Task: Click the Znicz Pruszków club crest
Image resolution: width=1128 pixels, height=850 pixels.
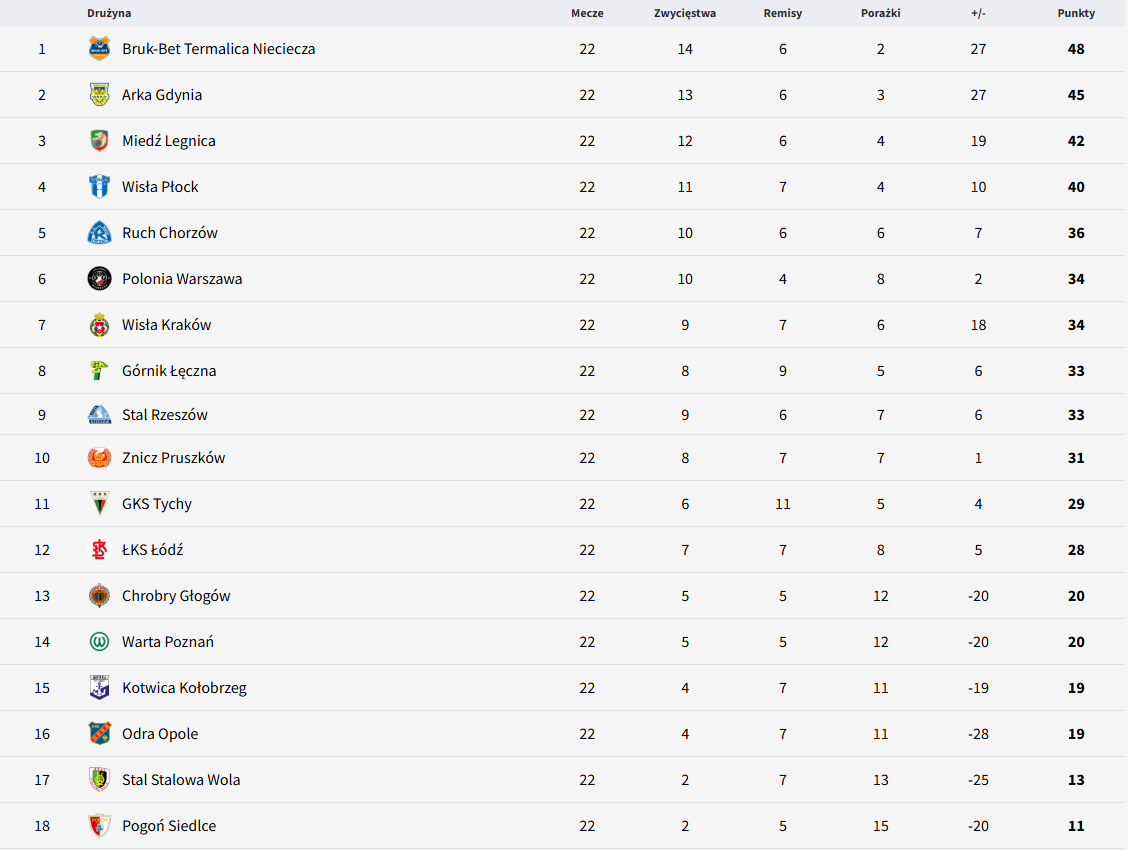Action: pos(99,458)
